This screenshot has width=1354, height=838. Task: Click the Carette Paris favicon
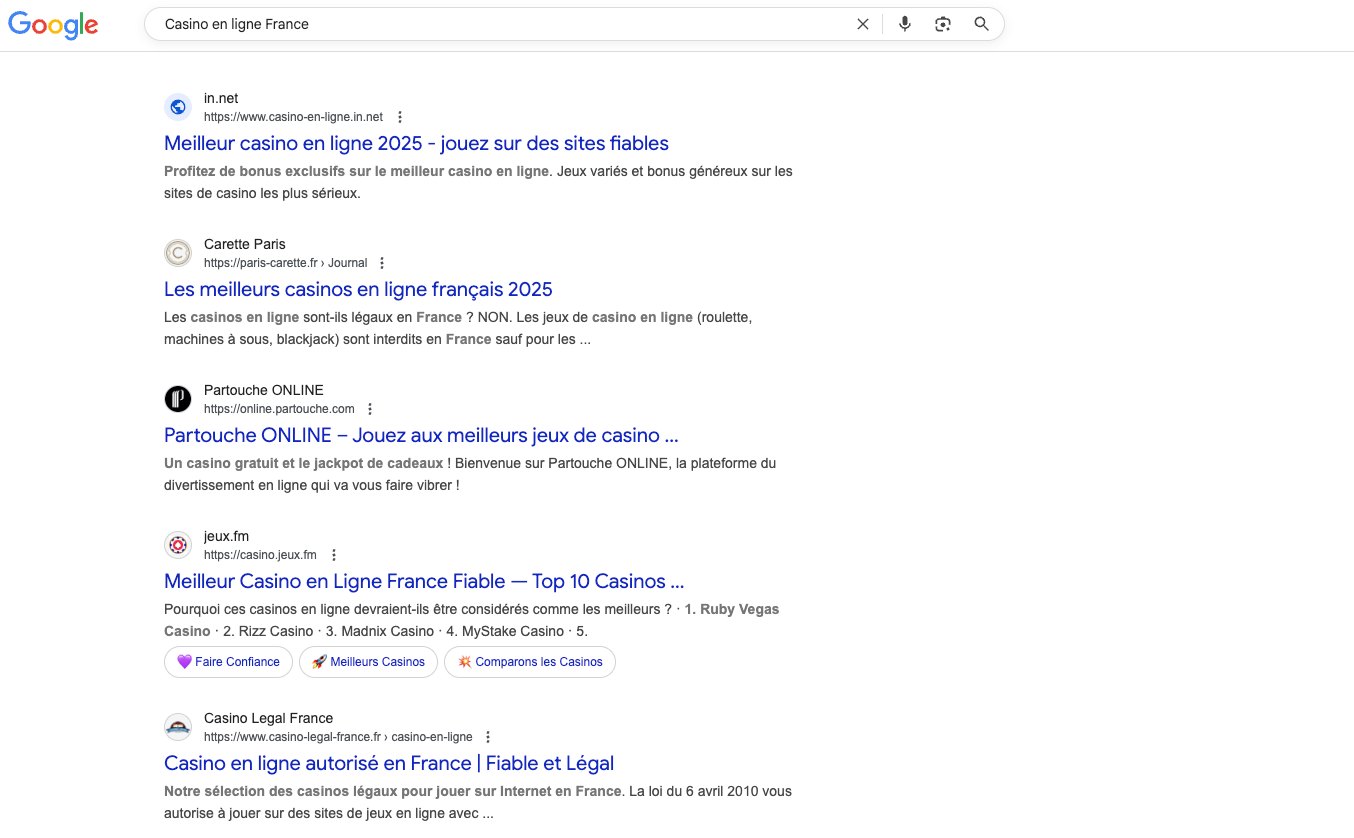[178, 253]
